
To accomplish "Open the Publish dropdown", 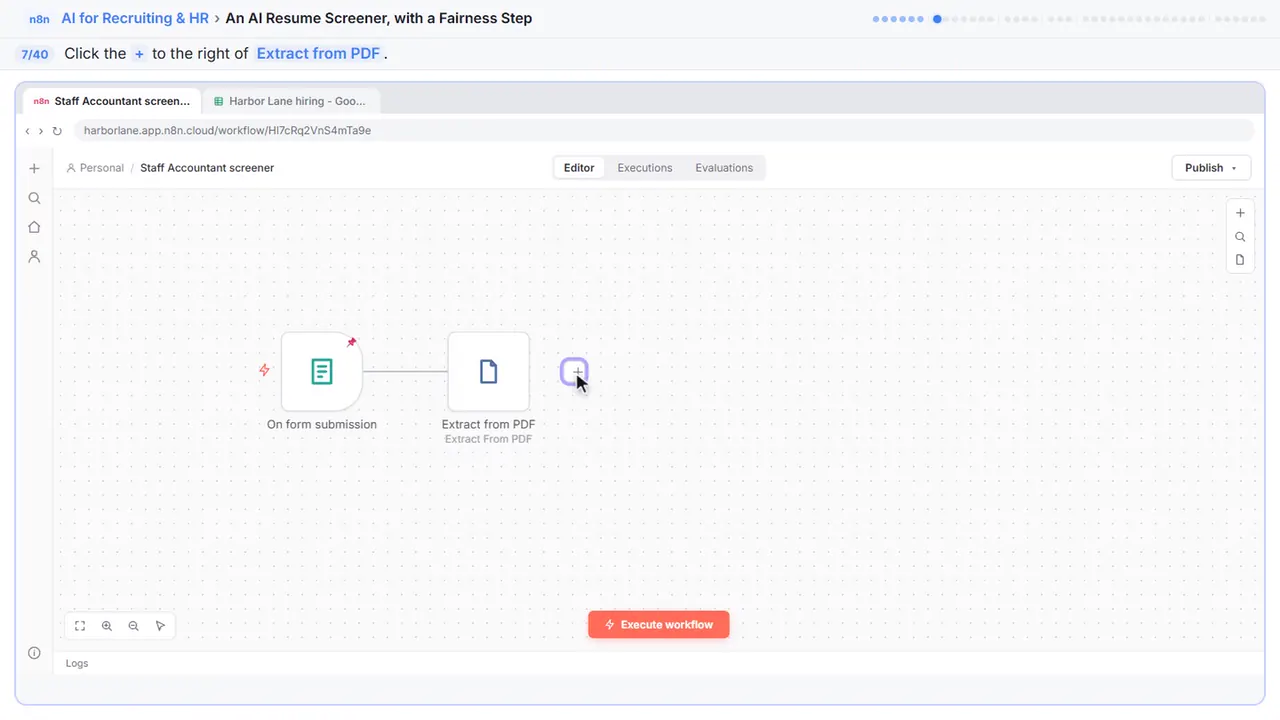I will 1211,168.
